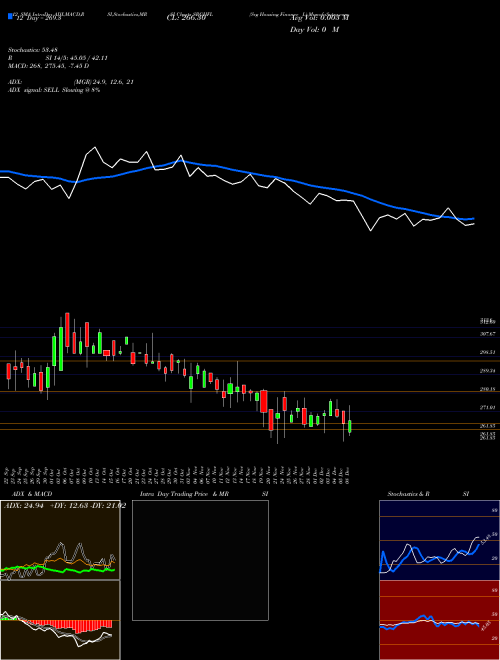
Task: Click the last green candlestick on the chart
Action: [x=349, y=426]
